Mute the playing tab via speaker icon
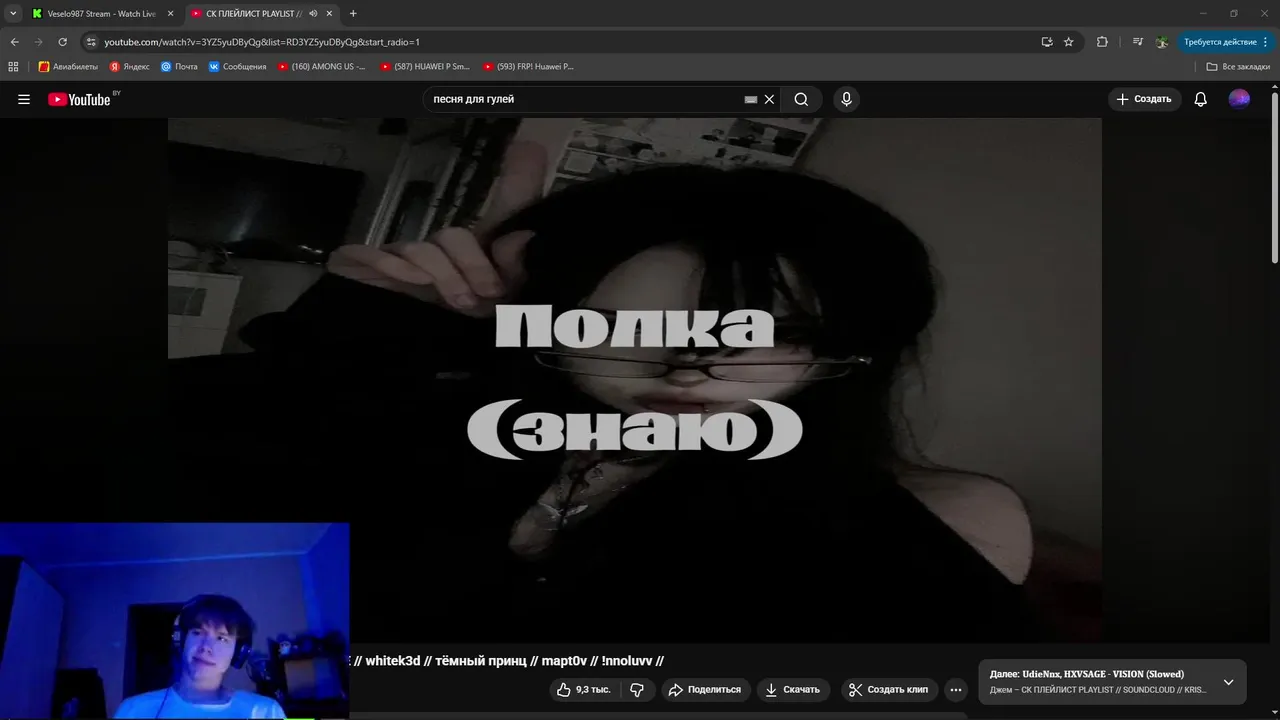 (x=313, y=14)
